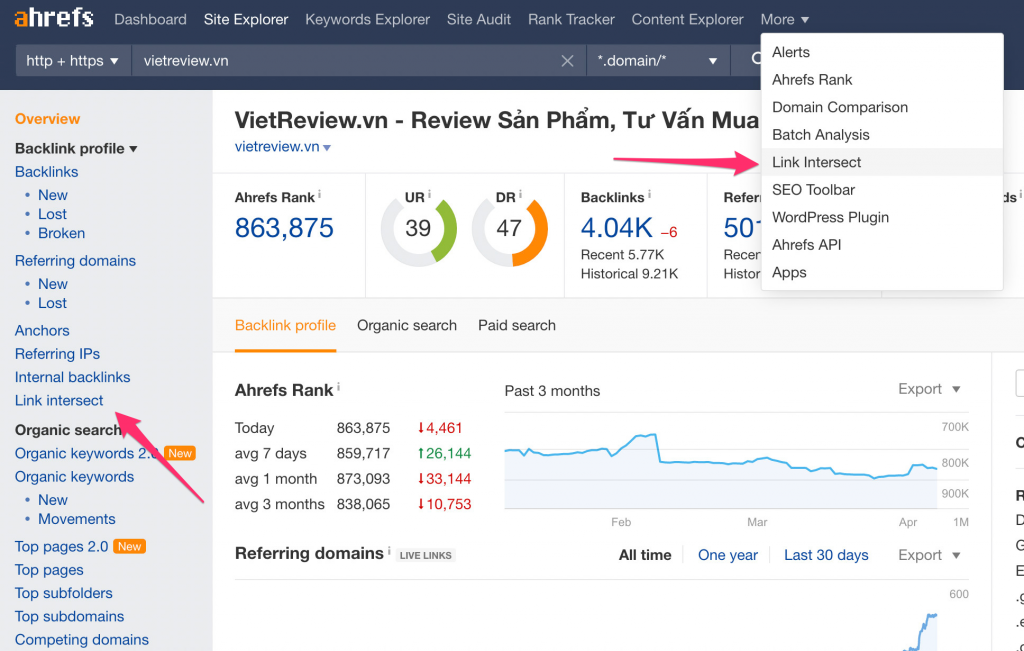The height and width of the screenshot is (651, 1024).
Task: Open Overview in the sidebar
Action: (48, 119)
